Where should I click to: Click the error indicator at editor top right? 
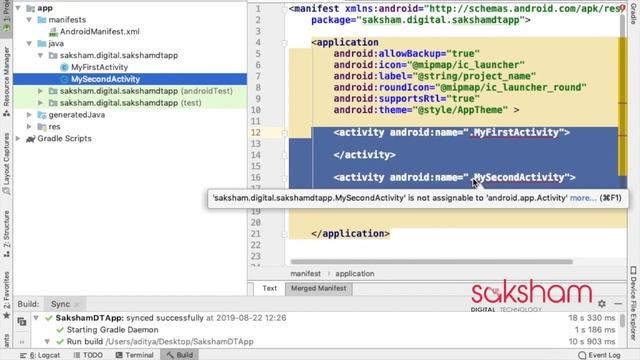(622, 8)
